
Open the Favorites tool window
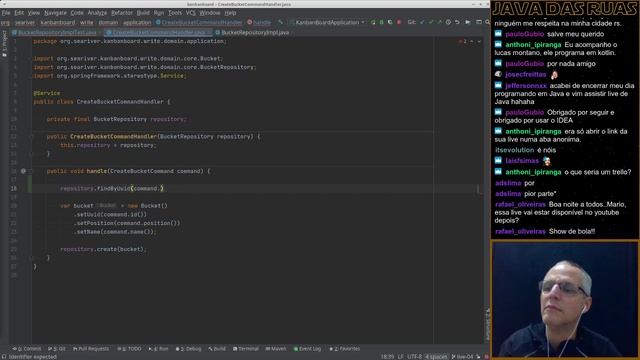click(x=344, y=349)
